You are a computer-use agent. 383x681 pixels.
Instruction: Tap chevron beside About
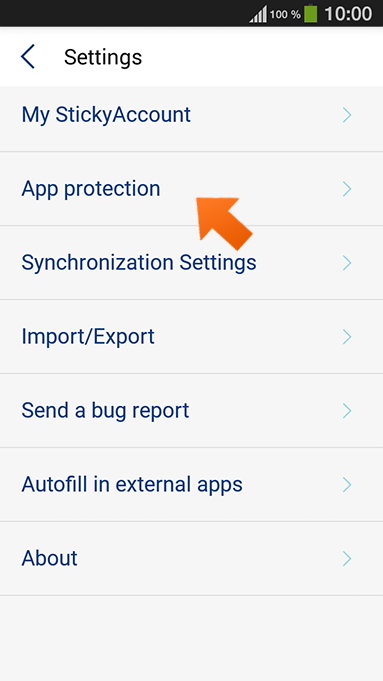click(x=347, y=558)
